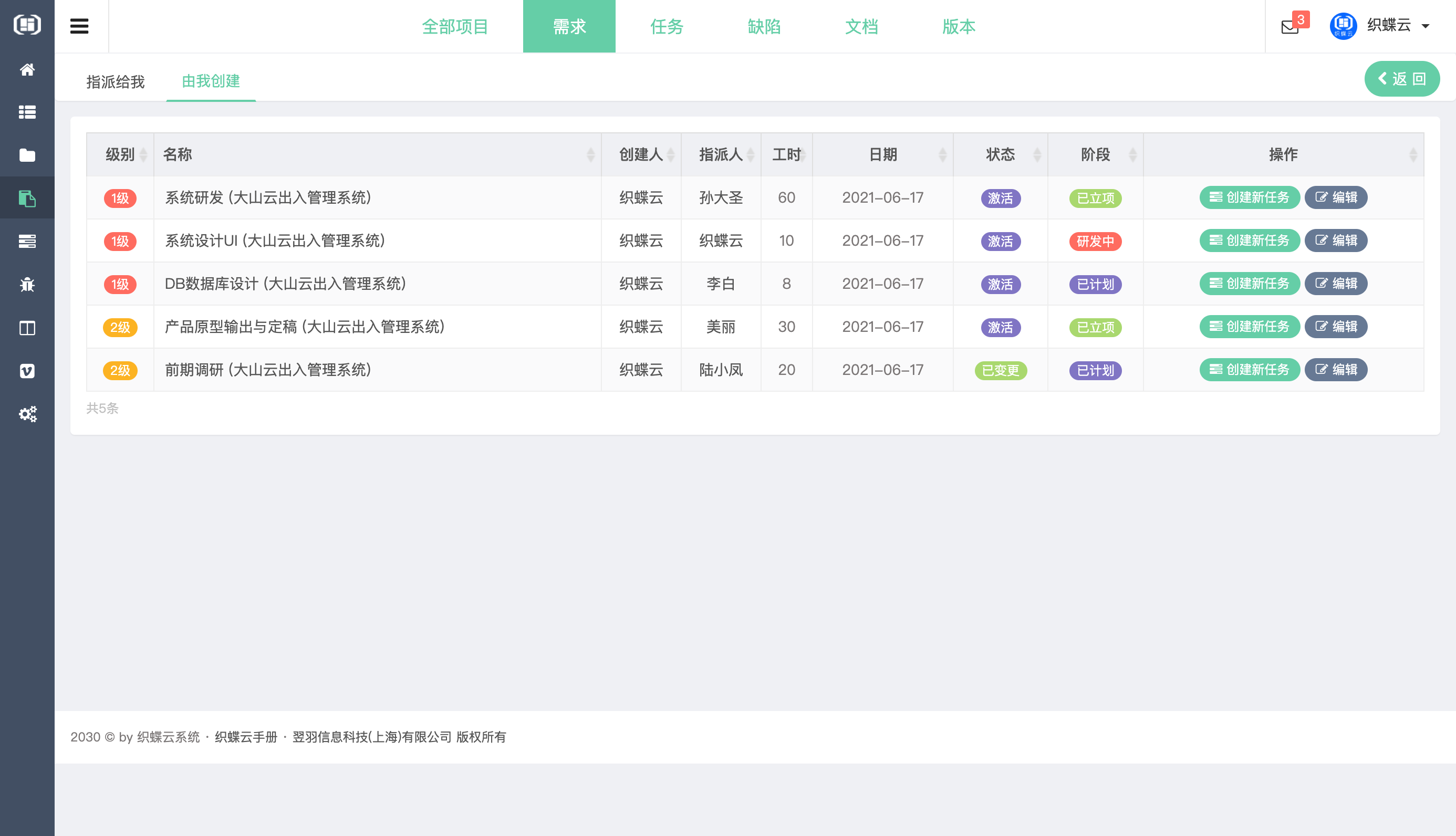Open the 缺陷 top tab
The height and width of the screenshot is (836, 1456).
(x=764, y=26)
